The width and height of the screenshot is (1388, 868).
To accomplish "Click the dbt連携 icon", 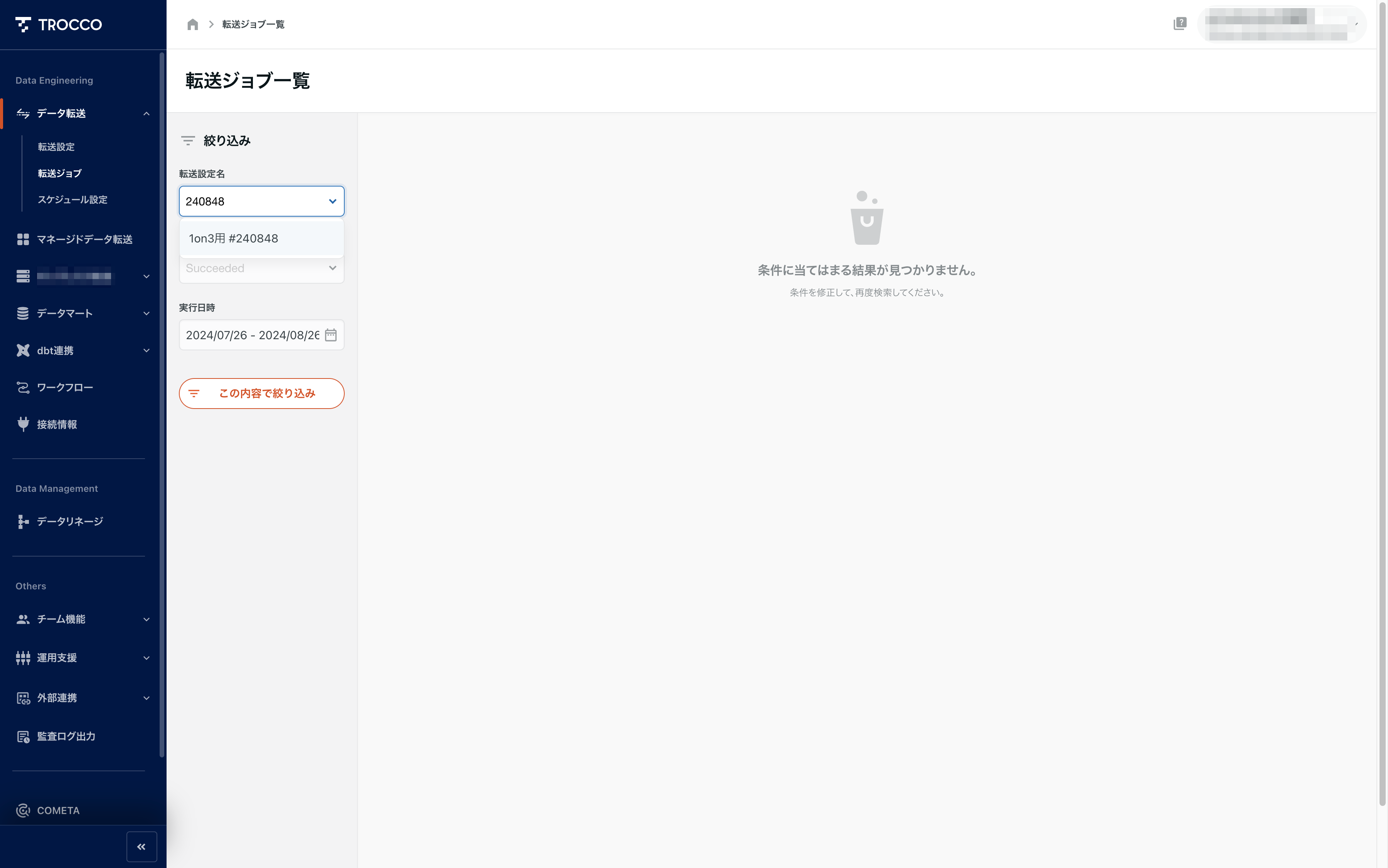I will coord(22,350).
